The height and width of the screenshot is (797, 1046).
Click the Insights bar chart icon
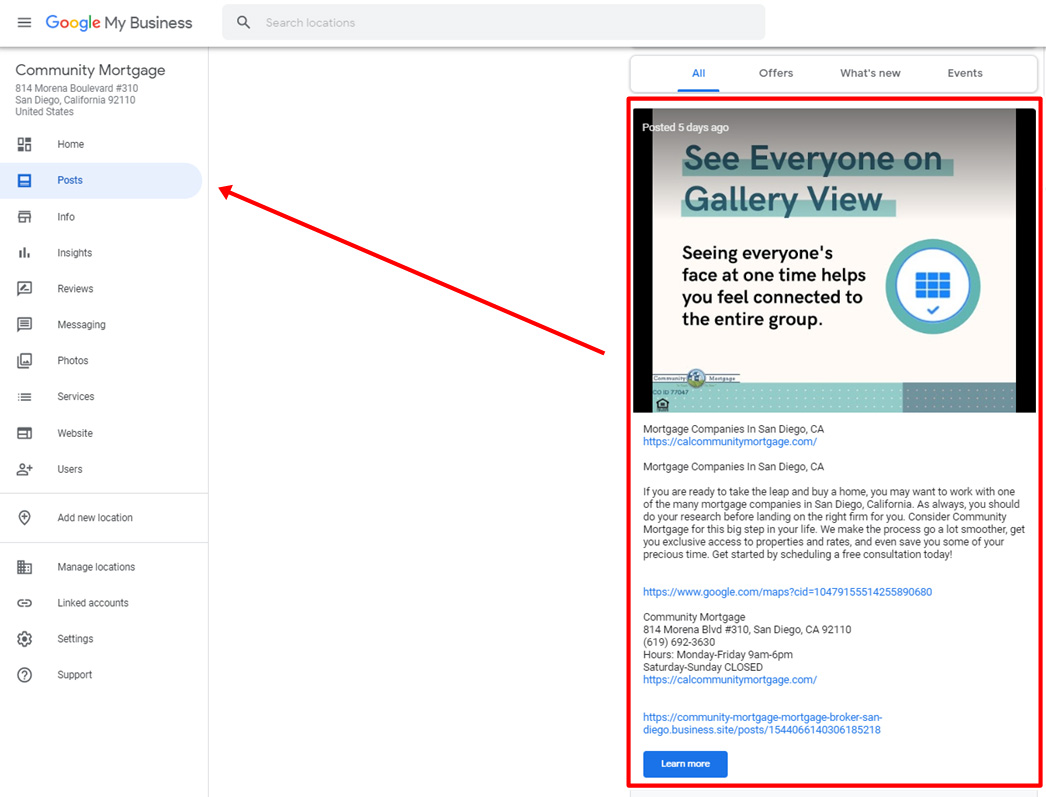(25, 253)
